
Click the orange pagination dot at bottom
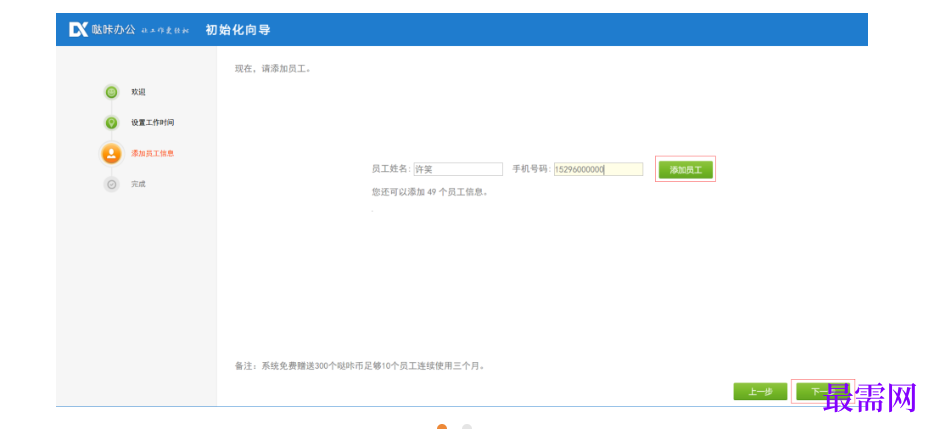442,427
